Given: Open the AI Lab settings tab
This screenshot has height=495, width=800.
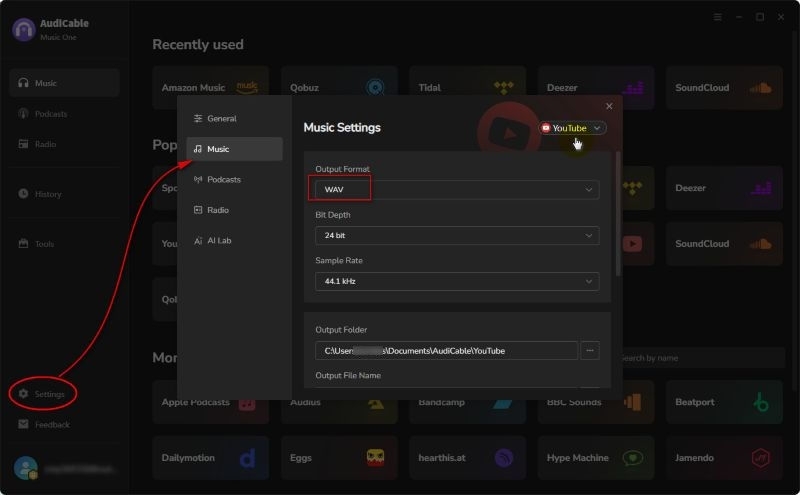Looking at the screenshot, I should [x=234, y=240].
